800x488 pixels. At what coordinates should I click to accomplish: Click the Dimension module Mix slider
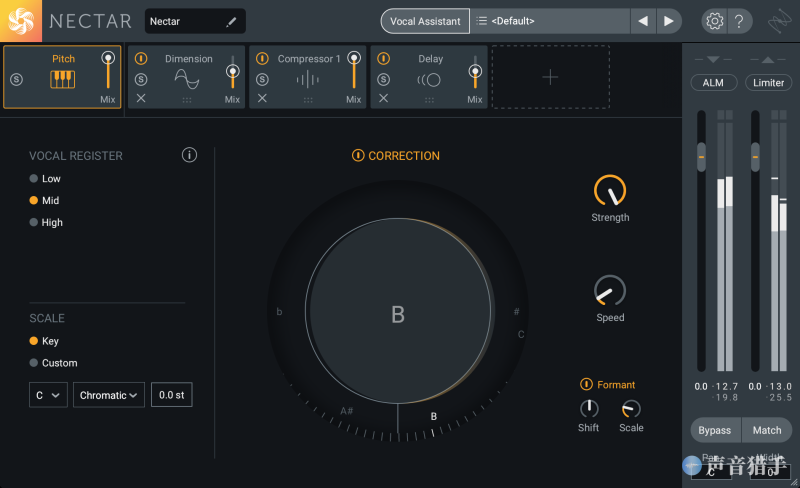[233, 72]
